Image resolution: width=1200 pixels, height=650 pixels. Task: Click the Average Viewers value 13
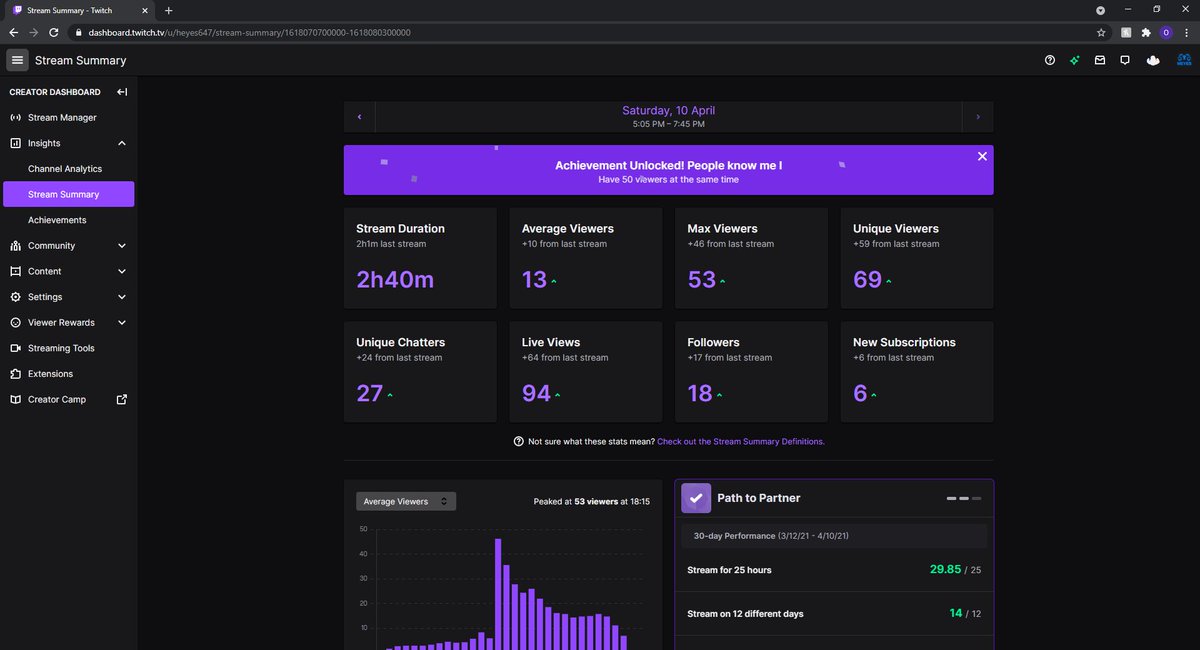point(534,280)
